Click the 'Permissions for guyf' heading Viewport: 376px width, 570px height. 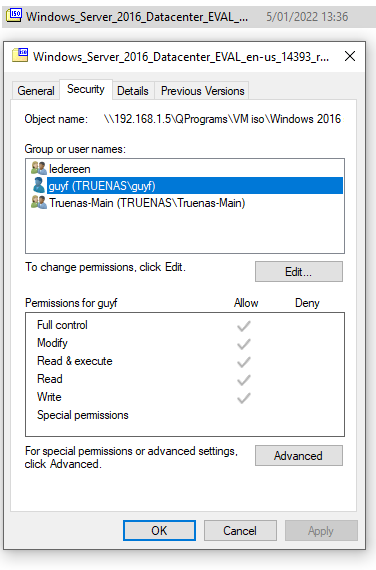71,303
